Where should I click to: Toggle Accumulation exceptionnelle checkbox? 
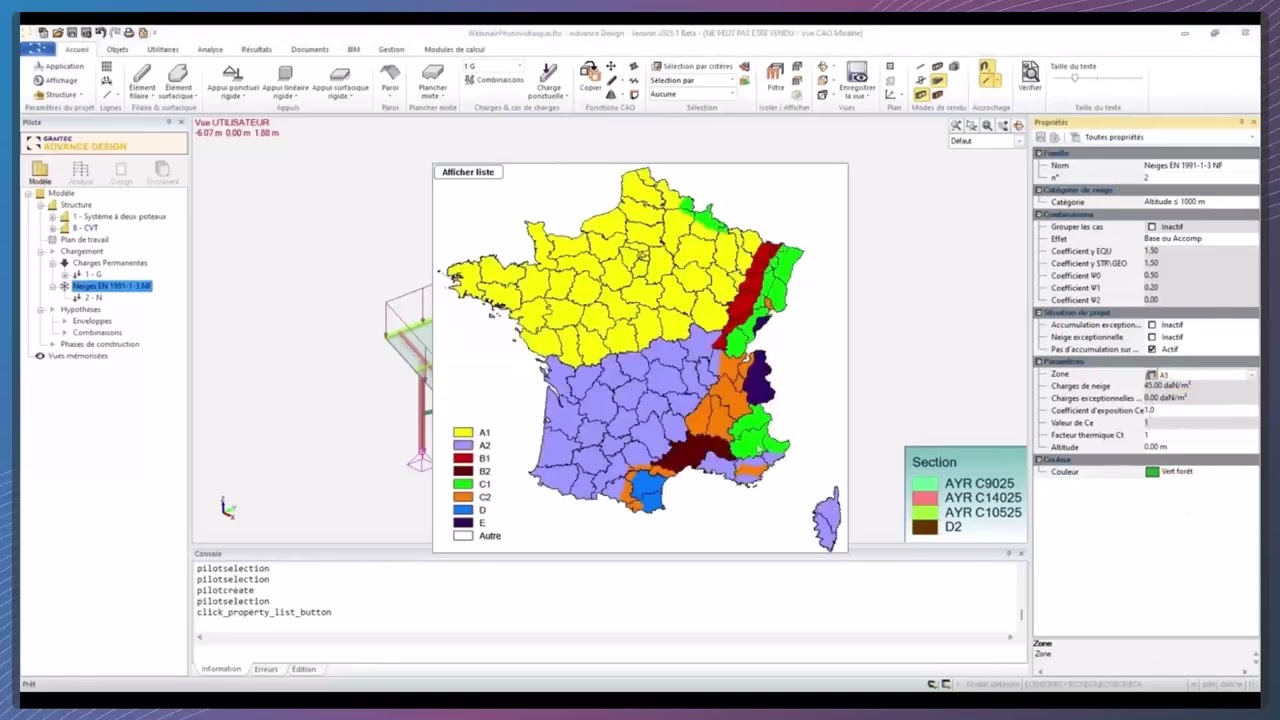(x=1152, y=325)
